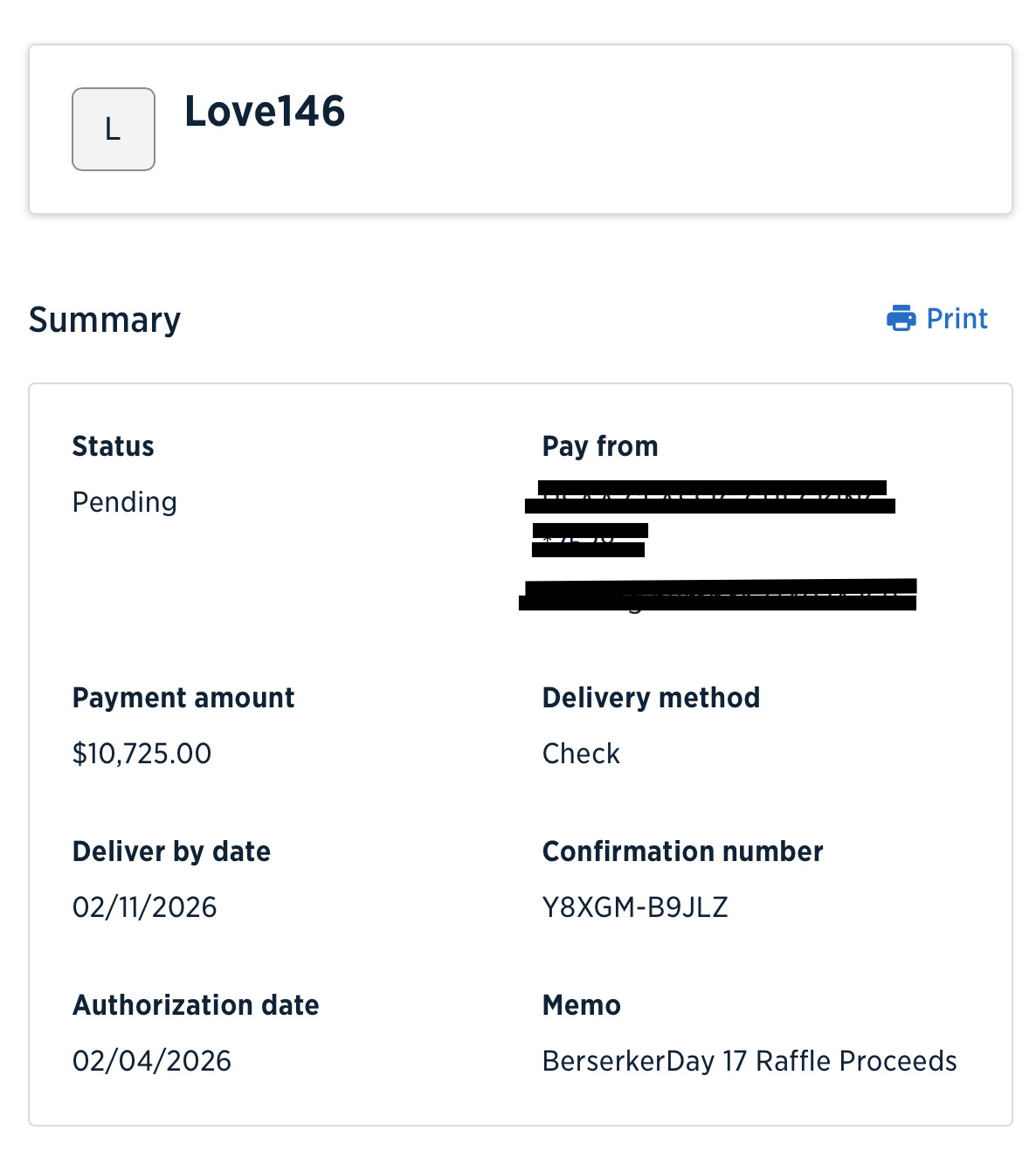This screenshot has height=1151, width=1036.
Task: Select the Pending status value
Action: coord(125,502)
